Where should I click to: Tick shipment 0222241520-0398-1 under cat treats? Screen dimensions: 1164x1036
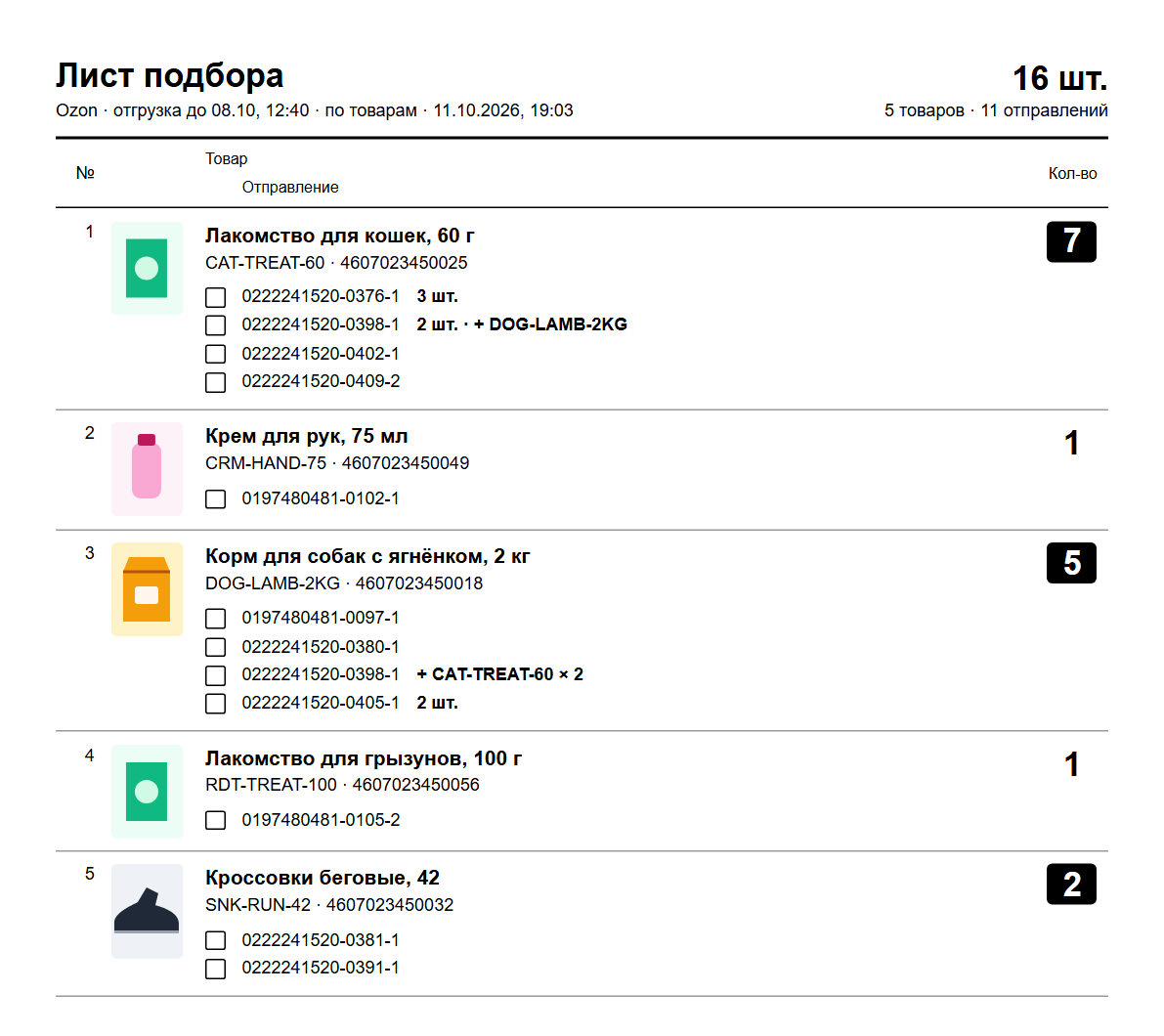pos(215,325)
